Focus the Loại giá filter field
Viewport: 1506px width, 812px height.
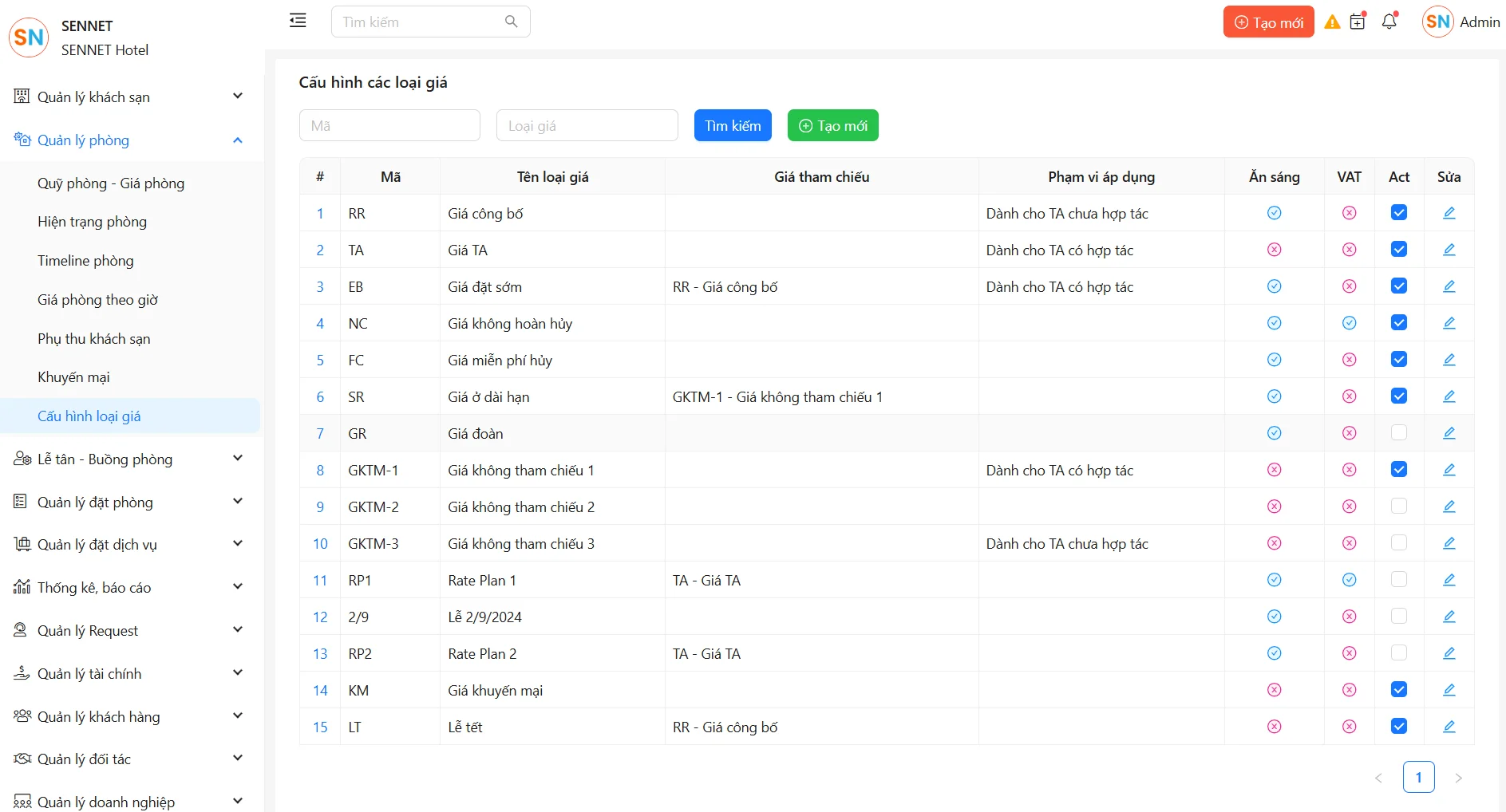pyautogui.click(x=587, y=126)
